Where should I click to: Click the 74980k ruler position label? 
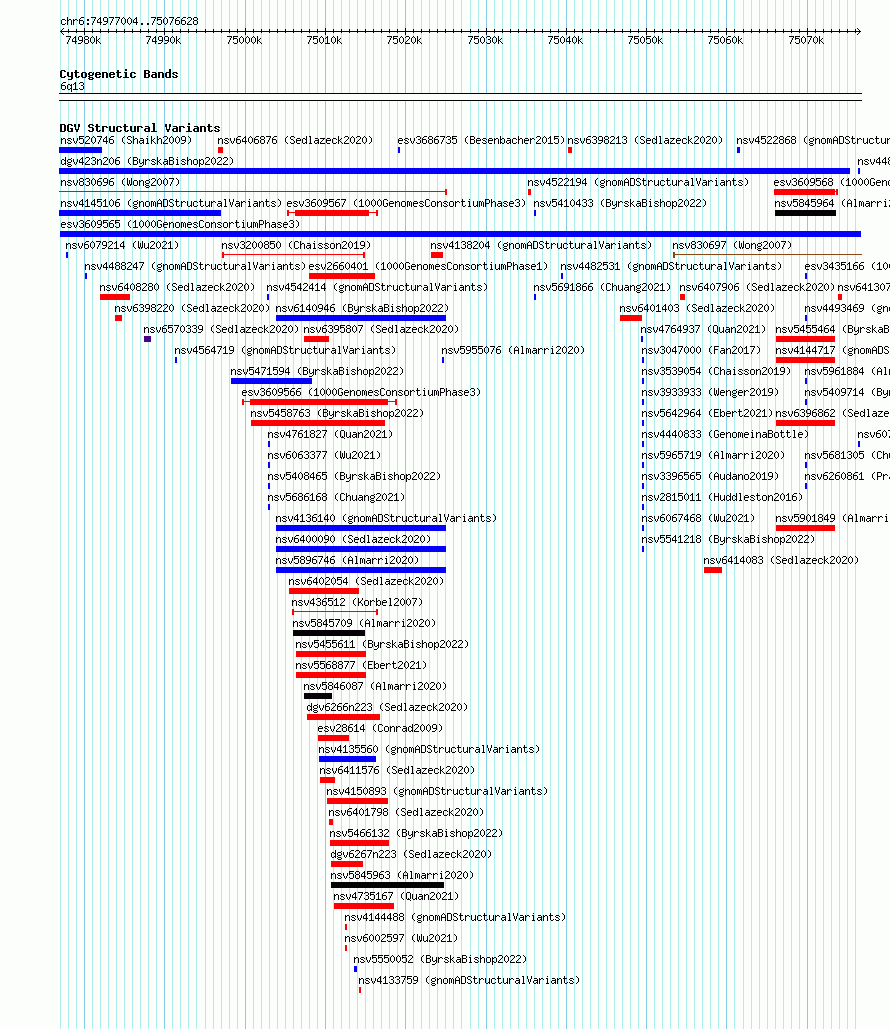(x=83, y=41)
